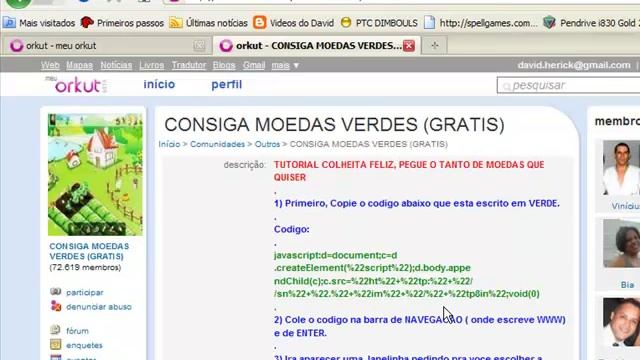
Task: Click the Web link in Google bar
Action: 50,65
